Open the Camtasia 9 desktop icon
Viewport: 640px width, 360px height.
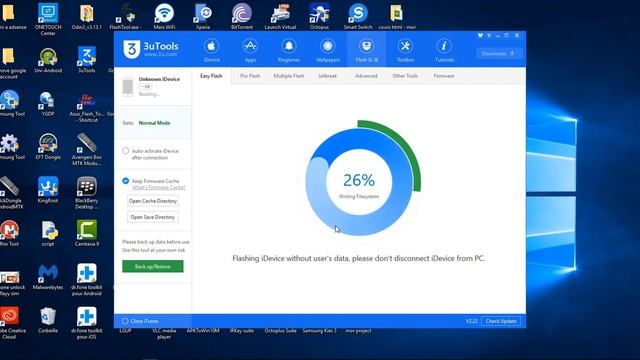pyautogui.click(x=87, y=233)
